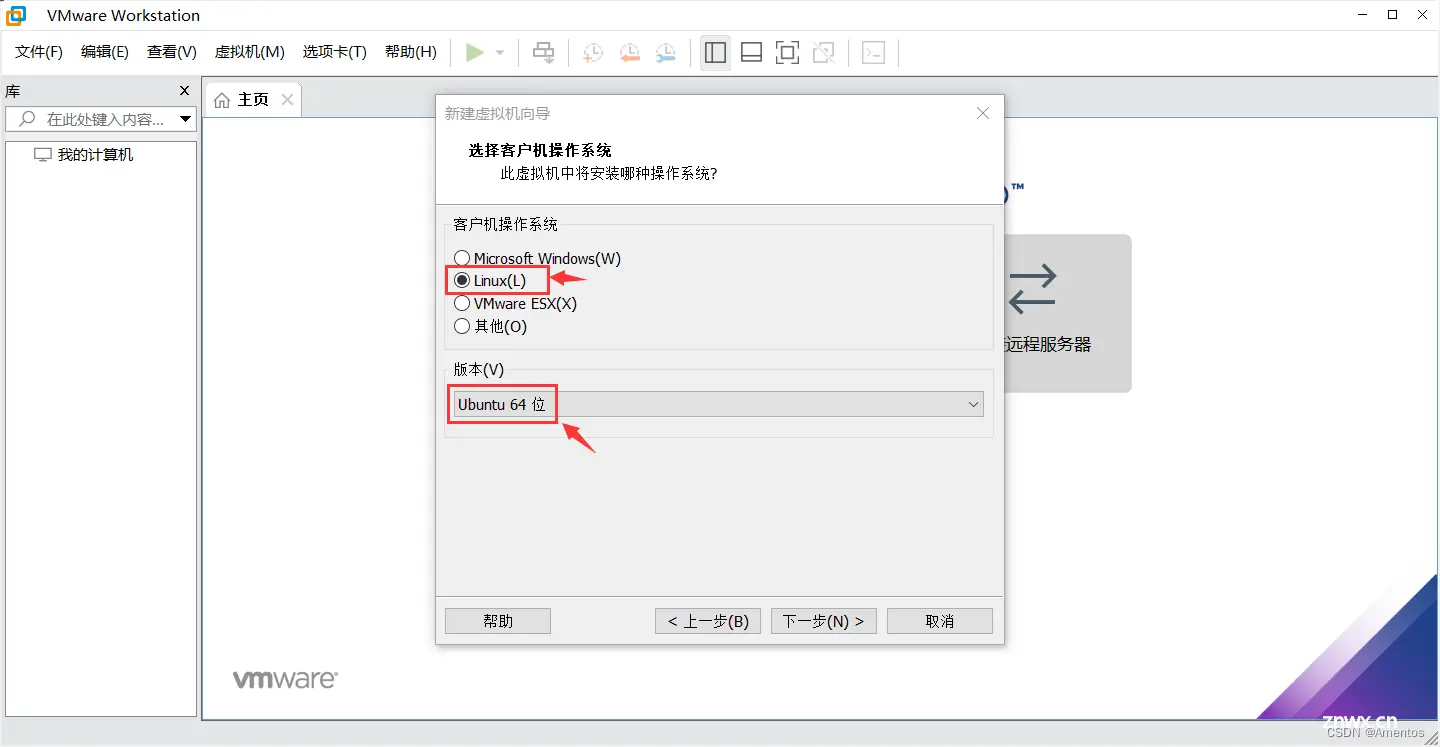1440x747 pixels.
Task: Open the 帮助(H) menu
Action: click(411, 52)
